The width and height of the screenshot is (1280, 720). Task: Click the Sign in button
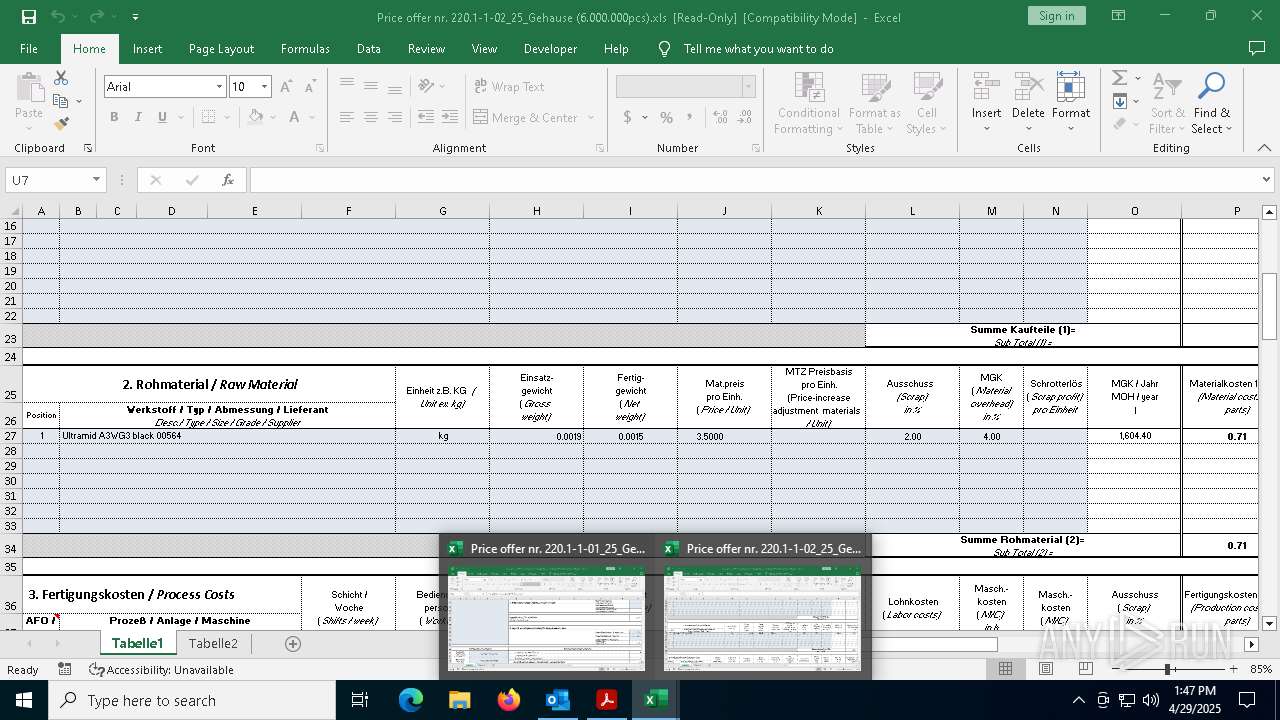click(x=1056, y=16)
